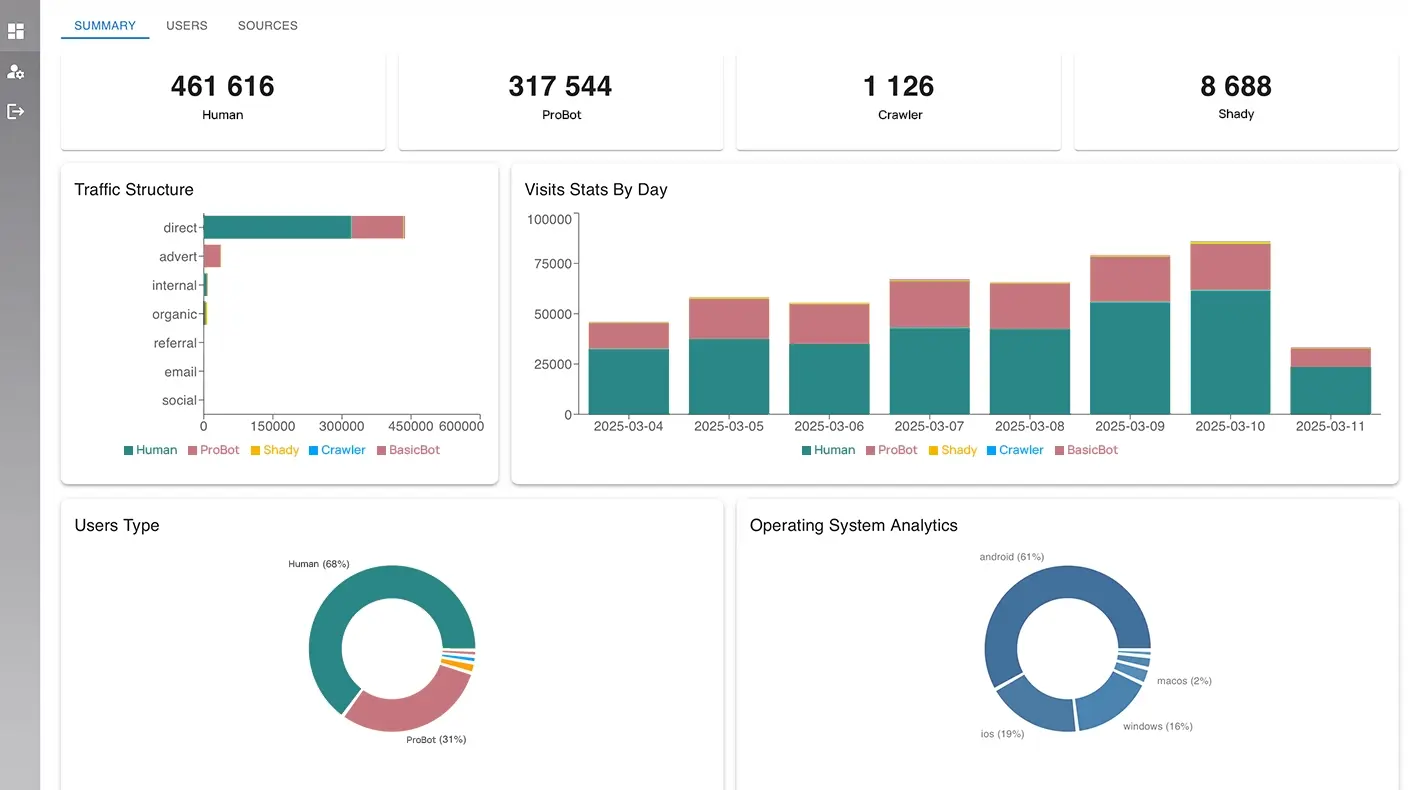The height and width of the screenshot is (790, 1408).
Task: Open the Shady card showing 8 688
Action: coord(1236,99)
